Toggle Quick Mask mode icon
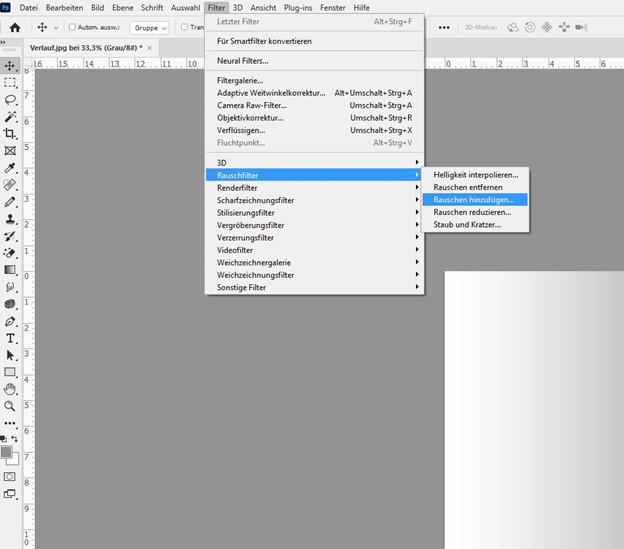 (10, 477)
